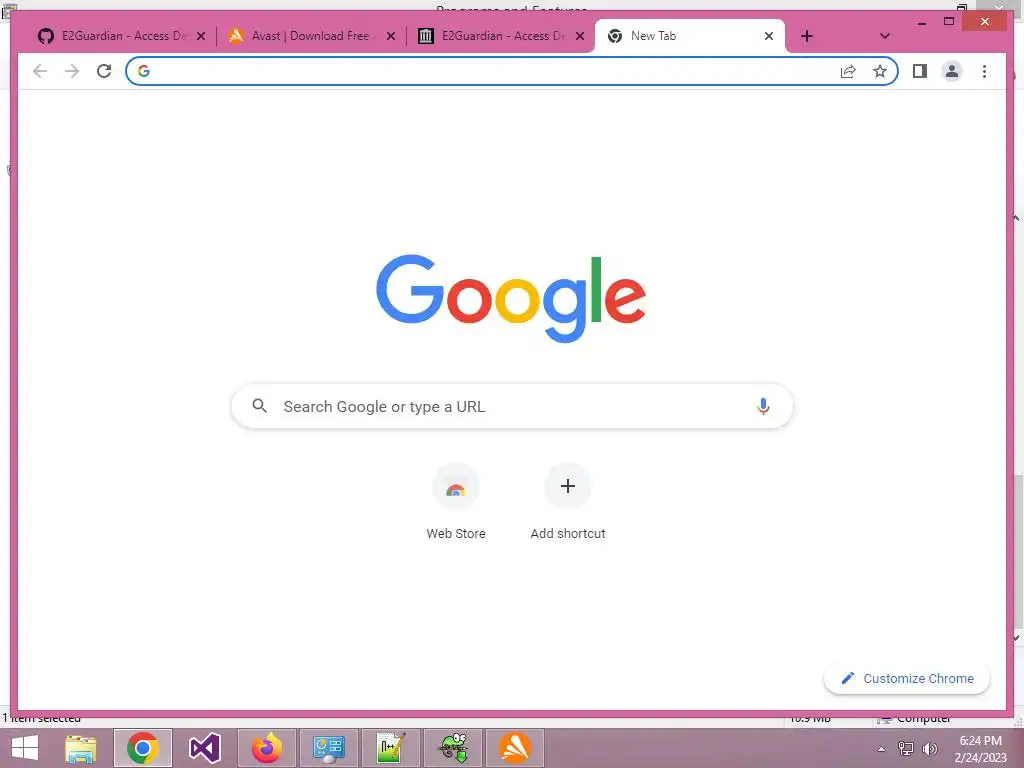
Task: Open the profile avatar menu
Action: pyautogui.click(x=952, y=71)
